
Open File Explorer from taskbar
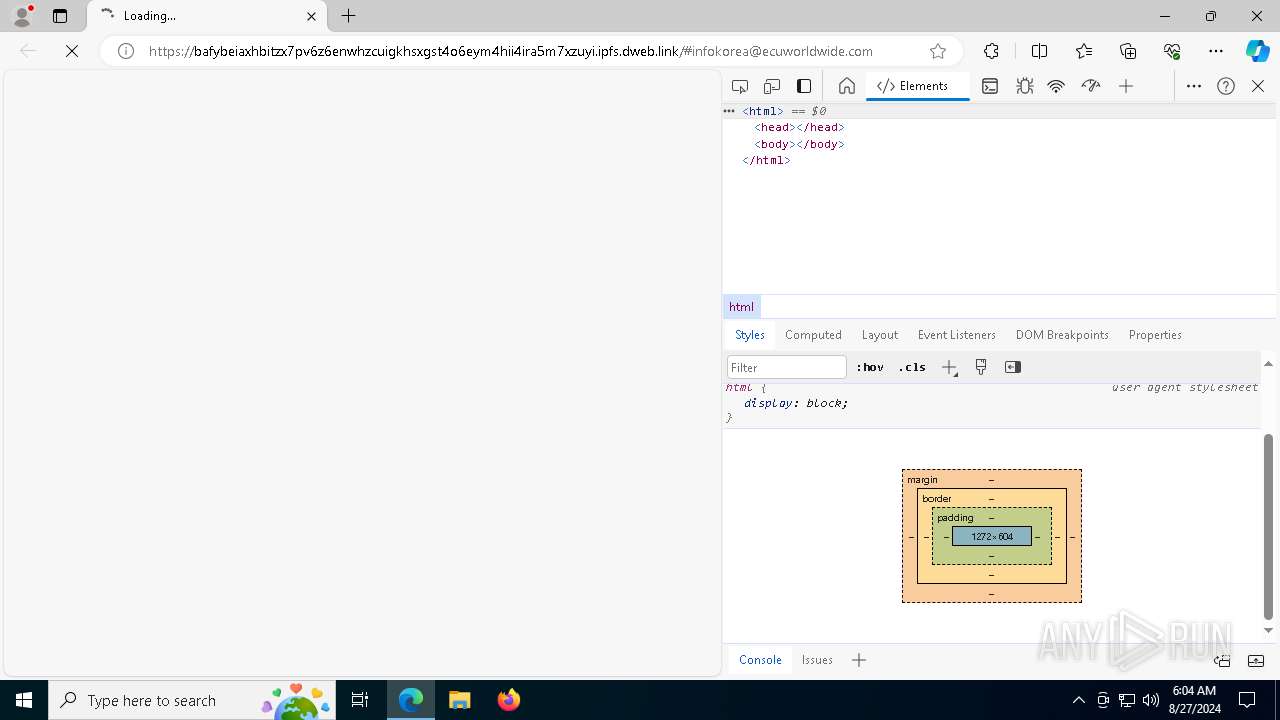click(x=459, y=700)
